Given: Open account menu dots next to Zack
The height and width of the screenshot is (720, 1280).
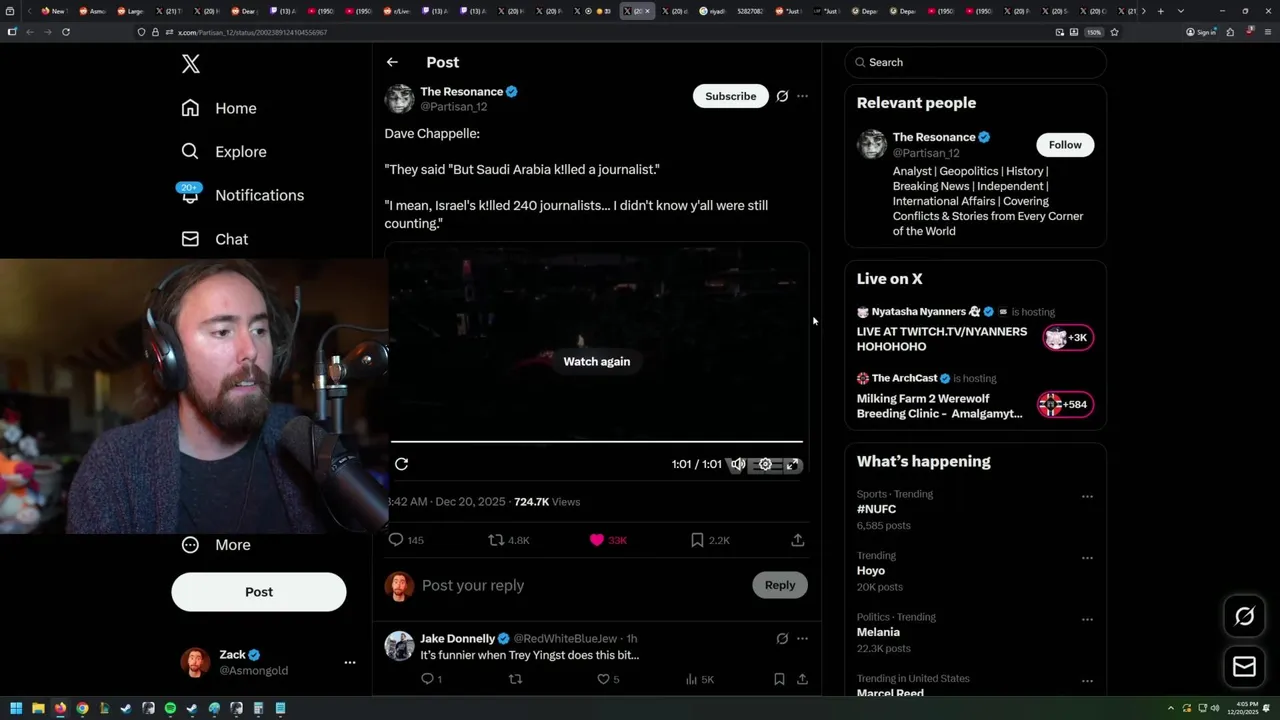Looking at the screenshot, I should tap(350, 662).
